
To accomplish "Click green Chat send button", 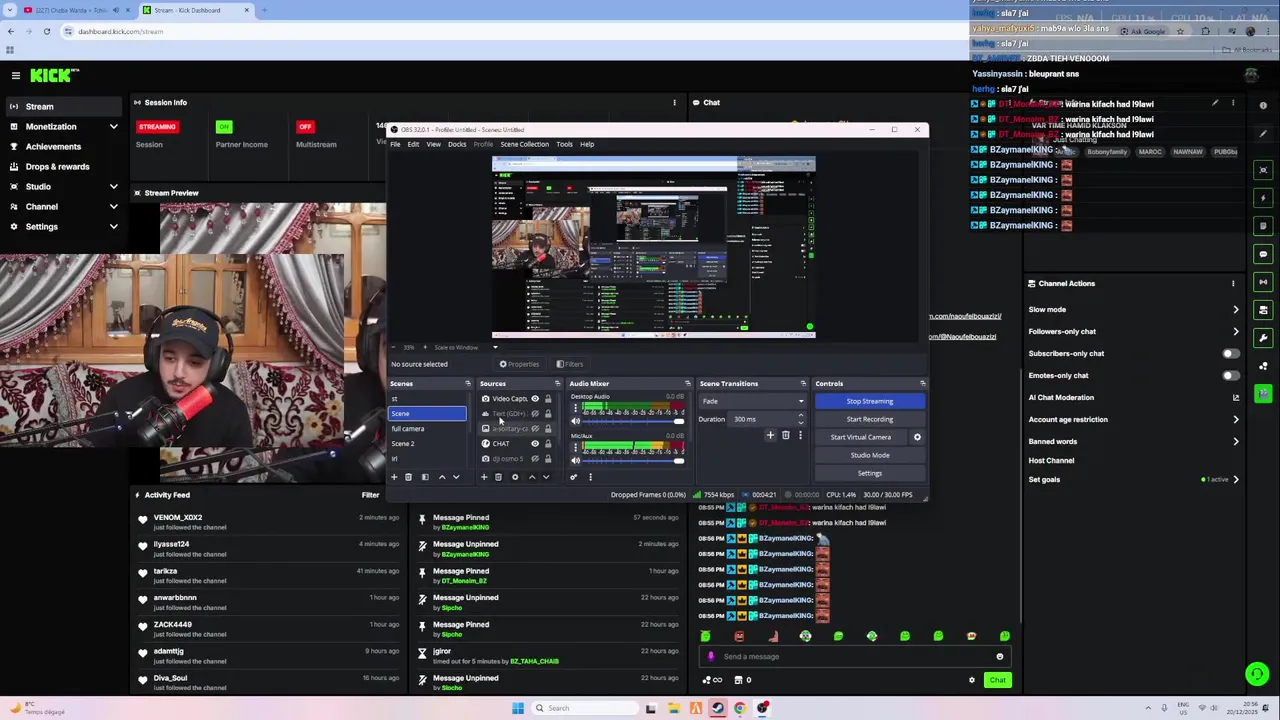I will tap(997, 680).
